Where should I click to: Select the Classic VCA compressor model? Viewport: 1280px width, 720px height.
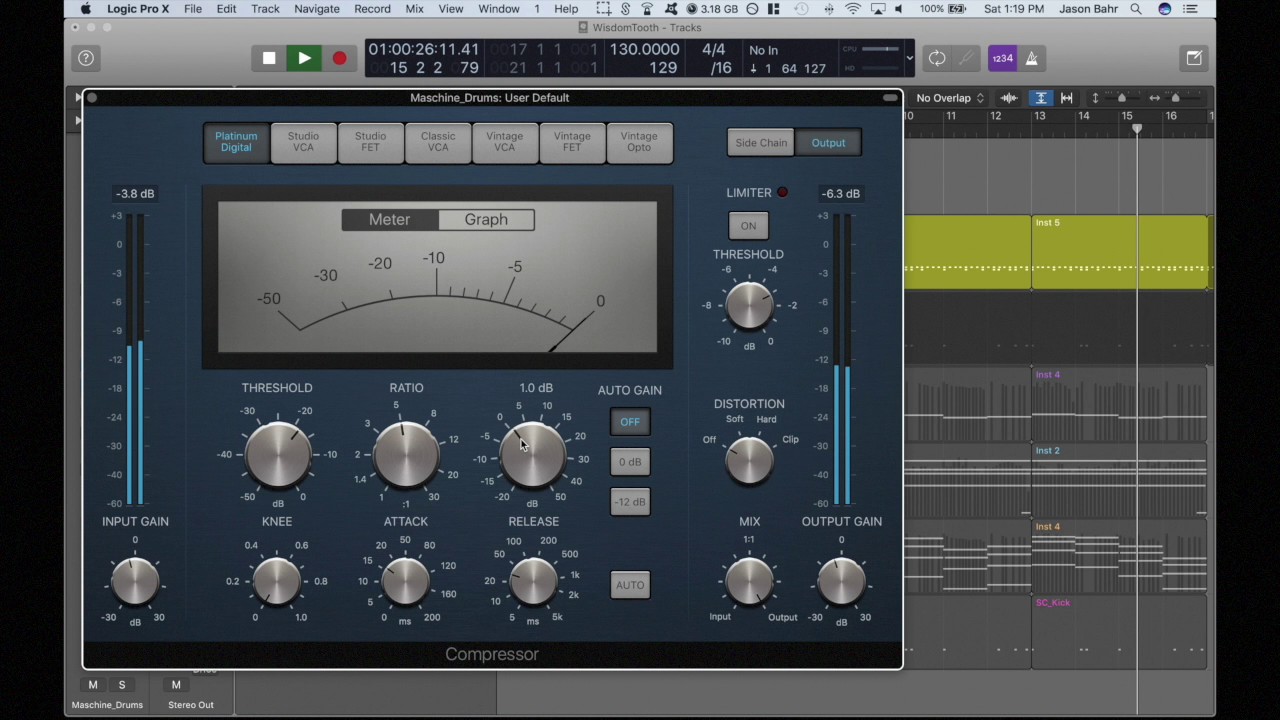click(x=438, y=142)
